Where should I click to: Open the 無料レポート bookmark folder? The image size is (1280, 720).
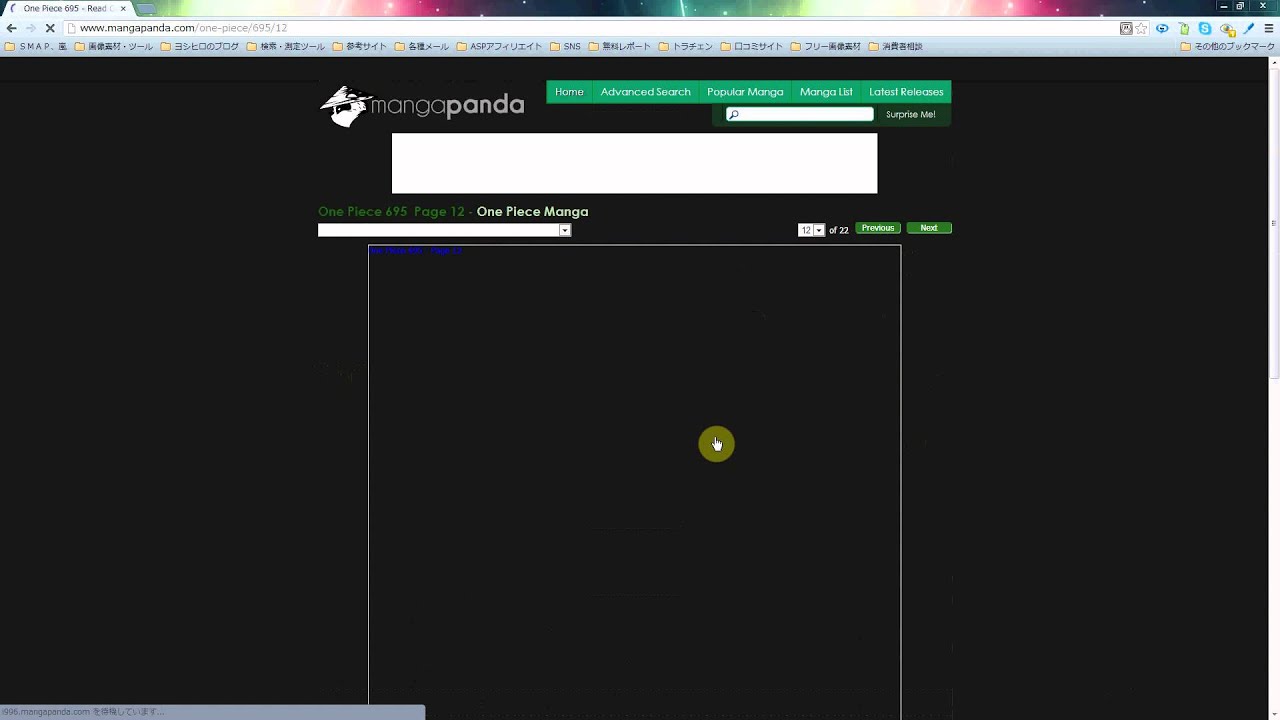pyautogui.click(x=620, y=46)
